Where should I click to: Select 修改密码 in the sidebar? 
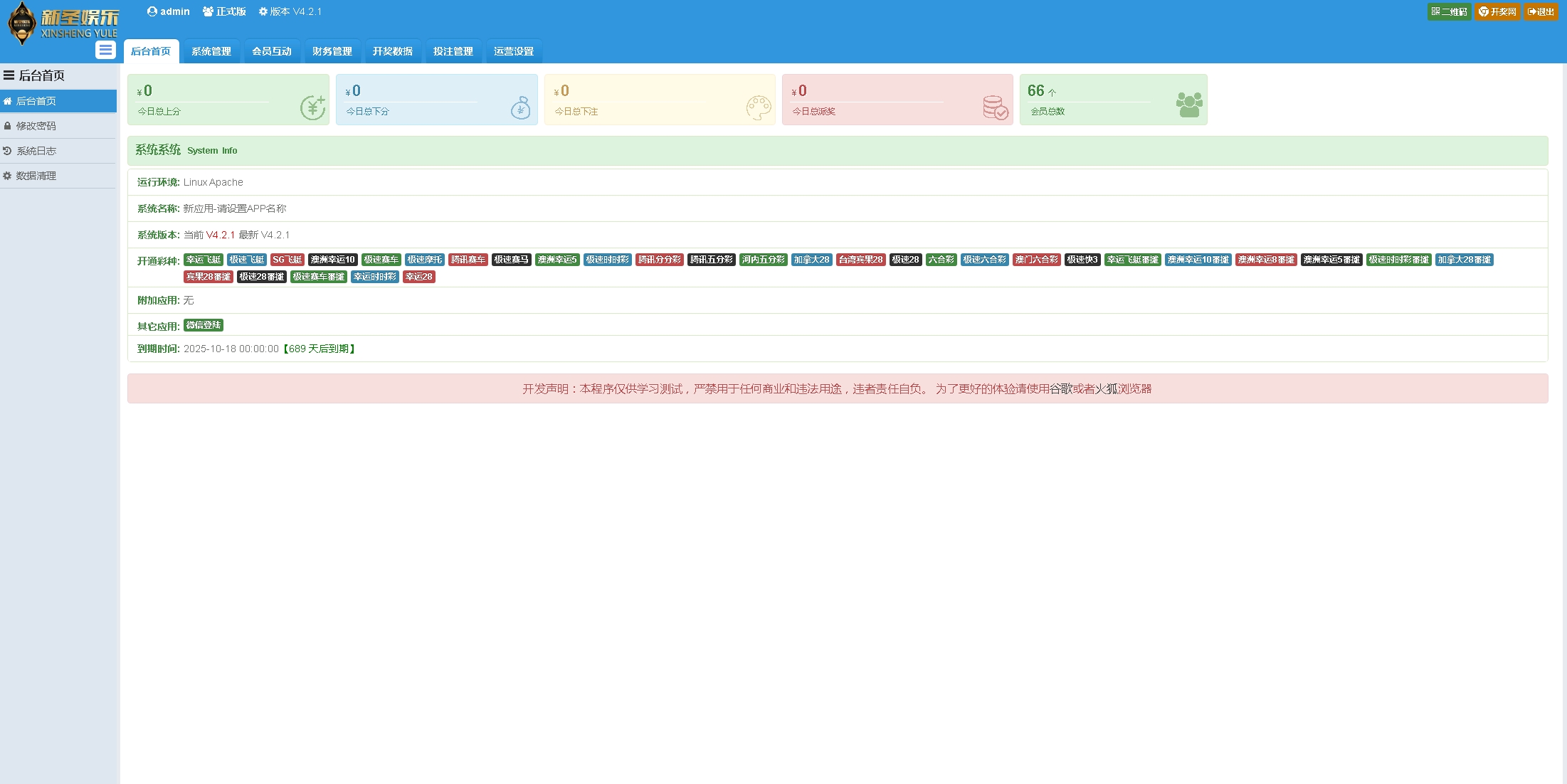[x=36, y=126]
